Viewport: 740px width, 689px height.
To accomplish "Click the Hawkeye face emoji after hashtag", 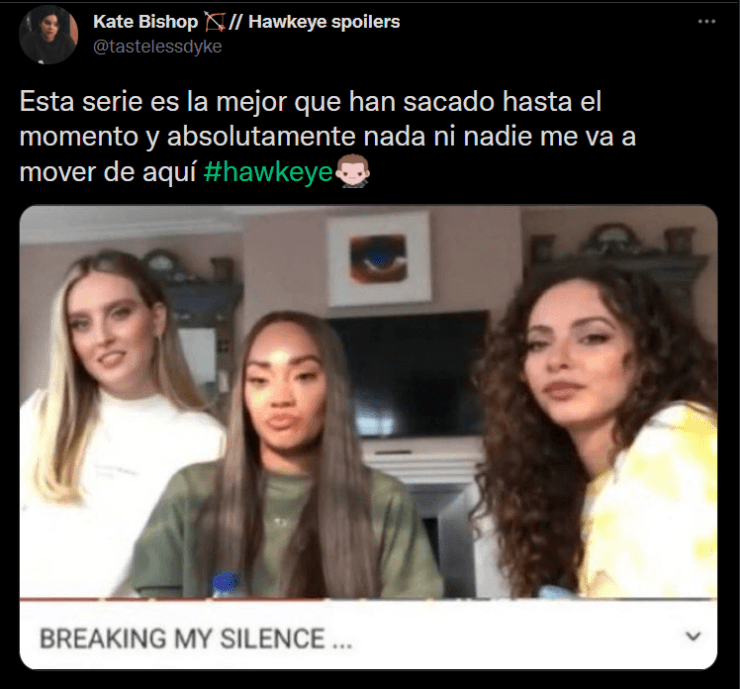I will [x=352, y=170].
